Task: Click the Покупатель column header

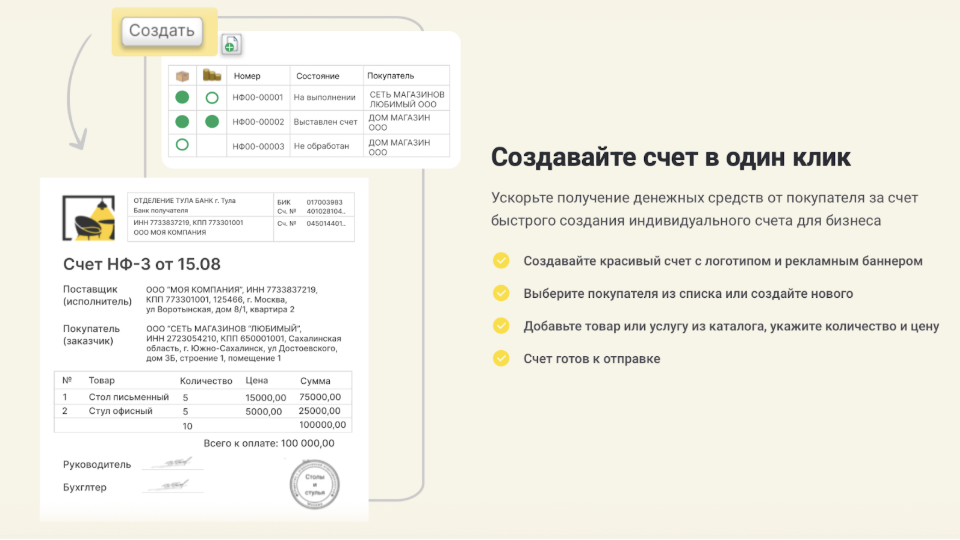Action: 391,76
